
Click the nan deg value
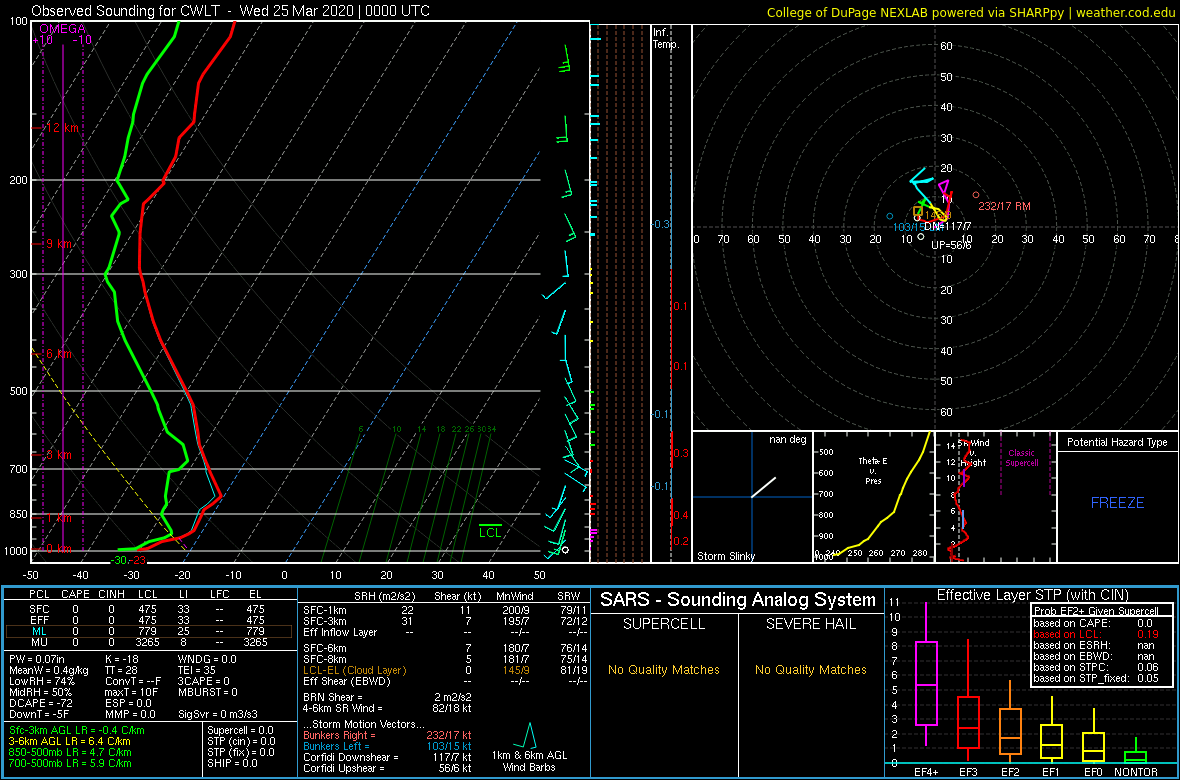click(x=787, y=440)
